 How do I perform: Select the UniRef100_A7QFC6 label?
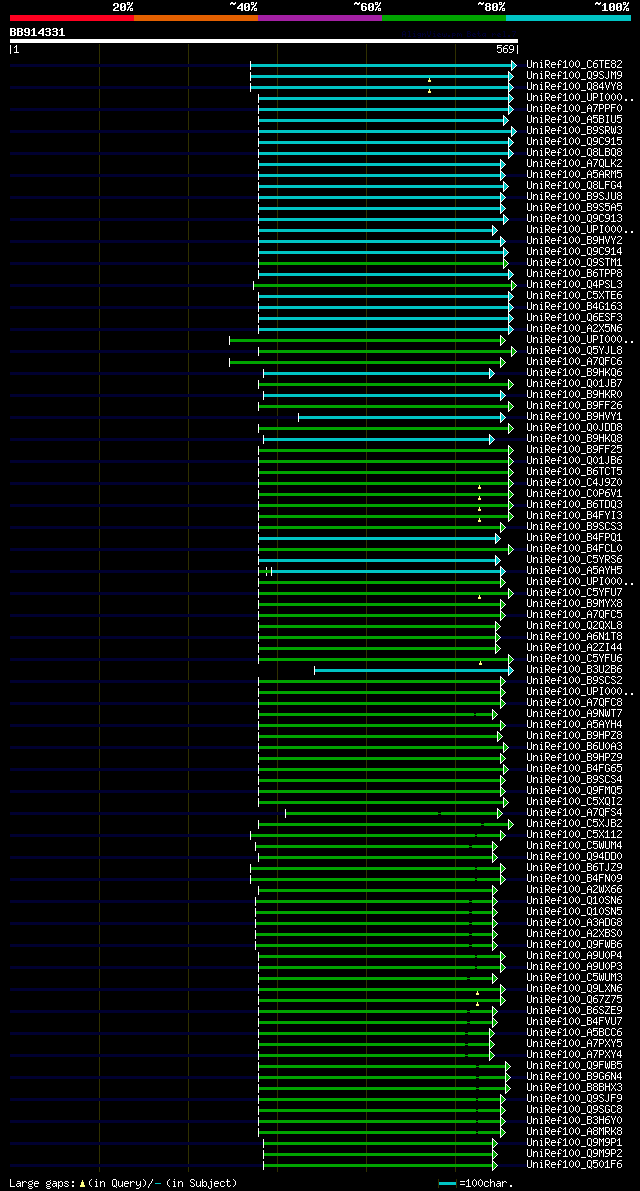click(574, 362)
